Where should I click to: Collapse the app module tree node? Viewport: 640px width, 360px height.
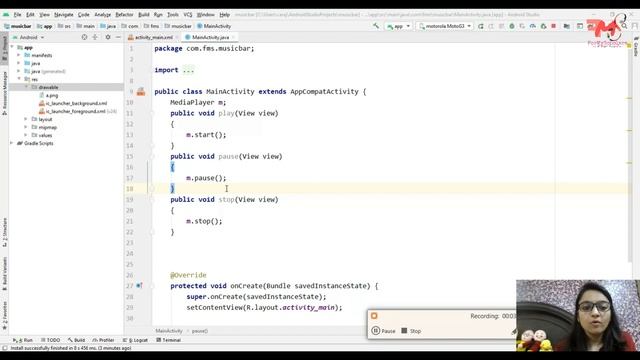click(x=12, y=47)
